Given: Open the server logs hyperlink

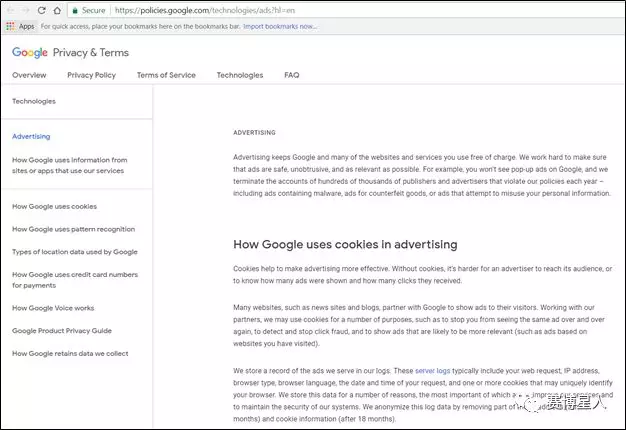Looking at the screenshot, I should pos(432,371).
